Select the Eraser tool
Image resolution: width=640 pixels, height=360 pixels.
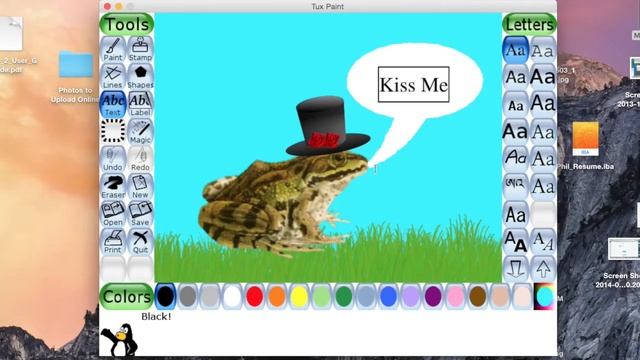113,187
